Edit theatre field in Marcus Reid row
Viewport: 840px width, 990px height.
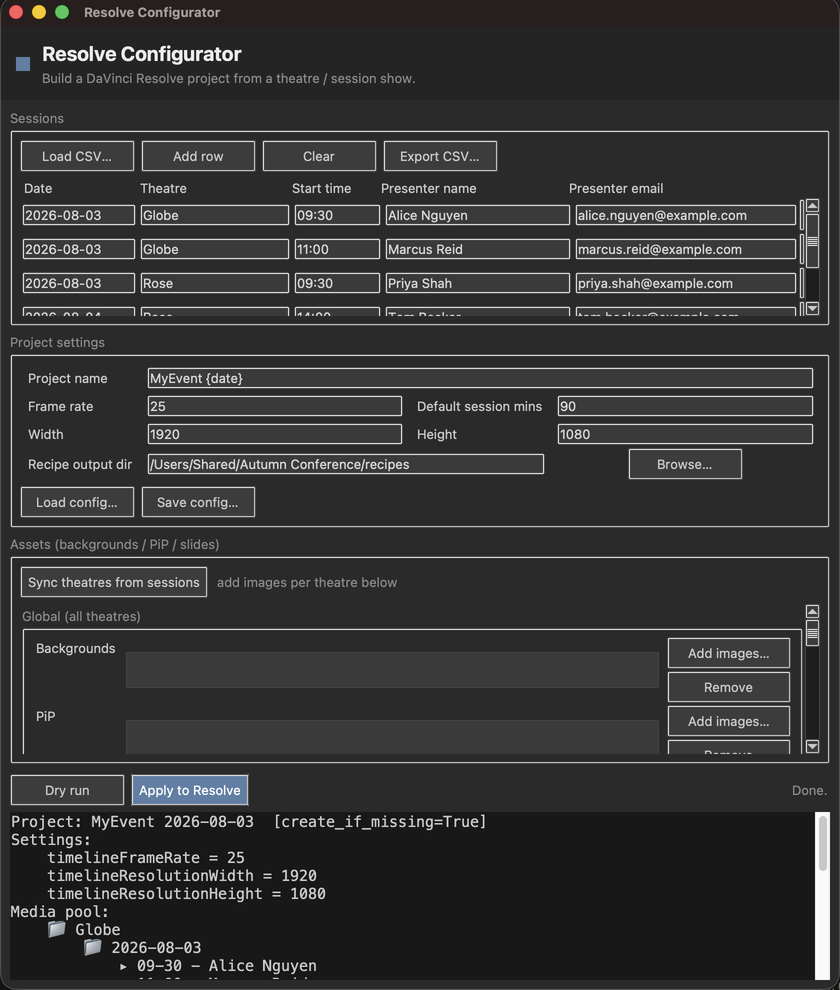215,249
